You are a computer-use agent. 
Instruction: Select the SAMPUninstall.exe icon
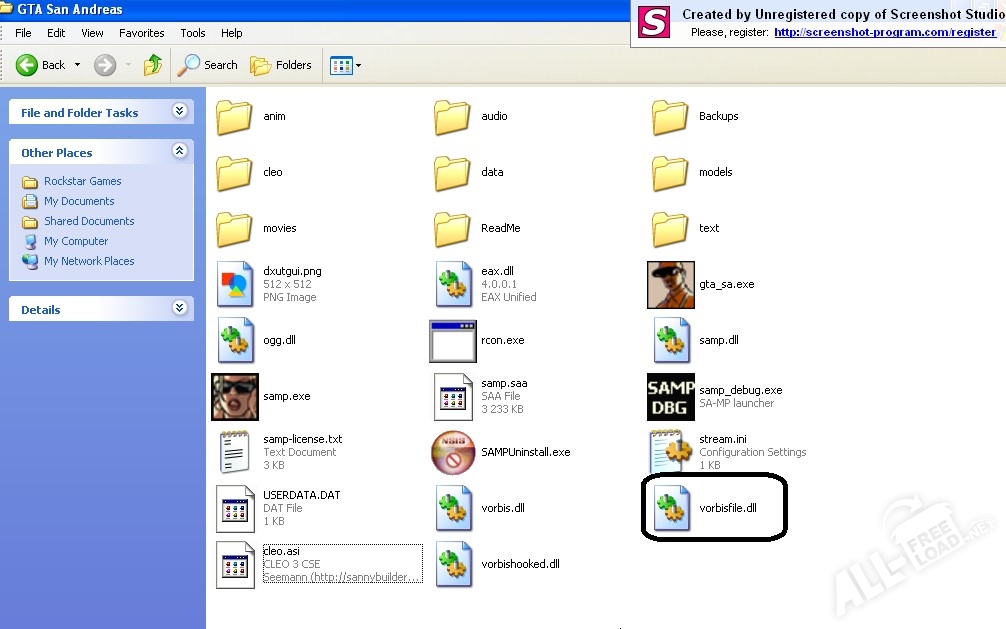tap(453, 453)
